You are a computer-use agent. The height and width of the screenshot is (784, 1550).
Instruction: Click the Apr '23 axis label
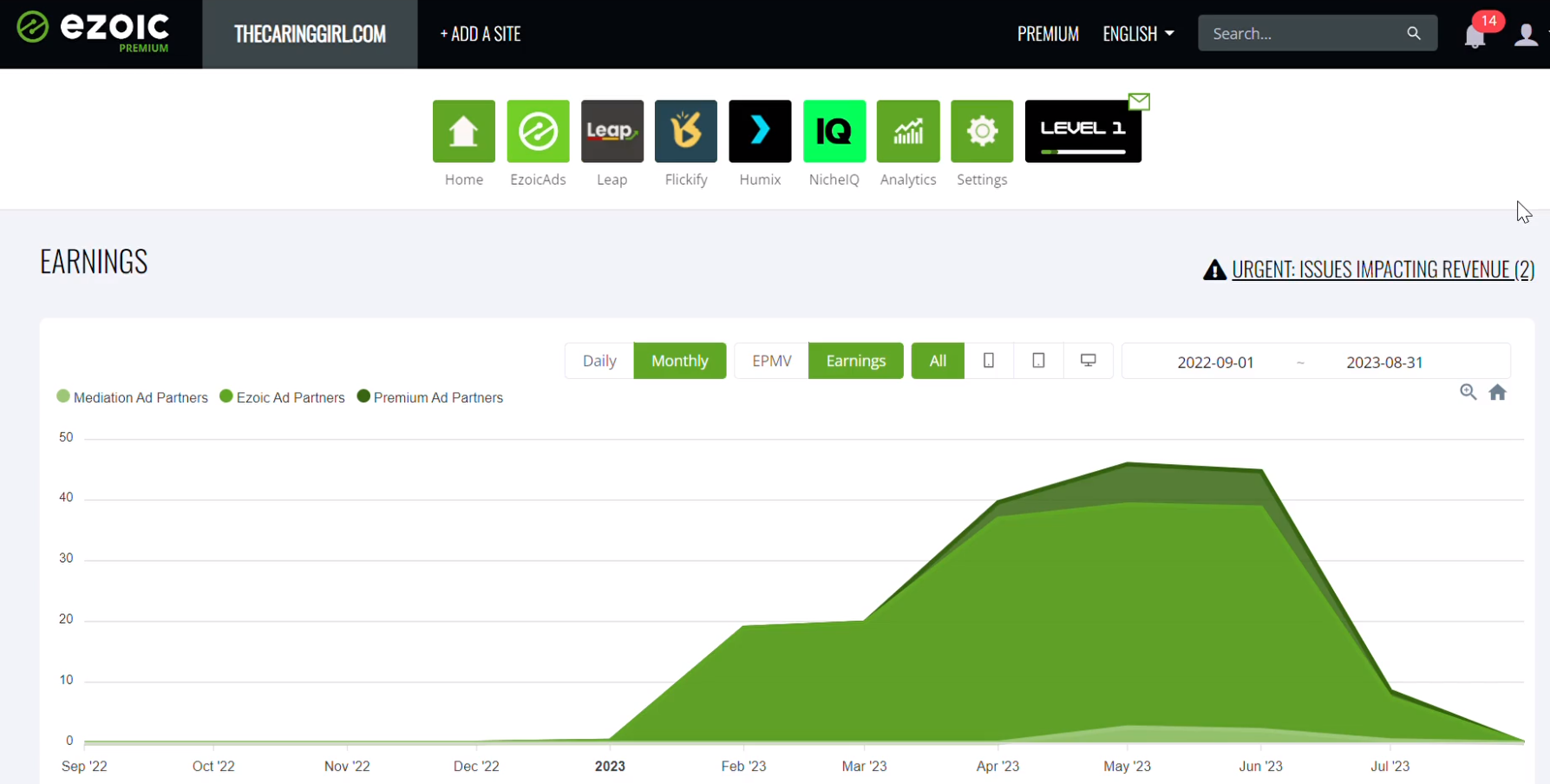point(997,766)
